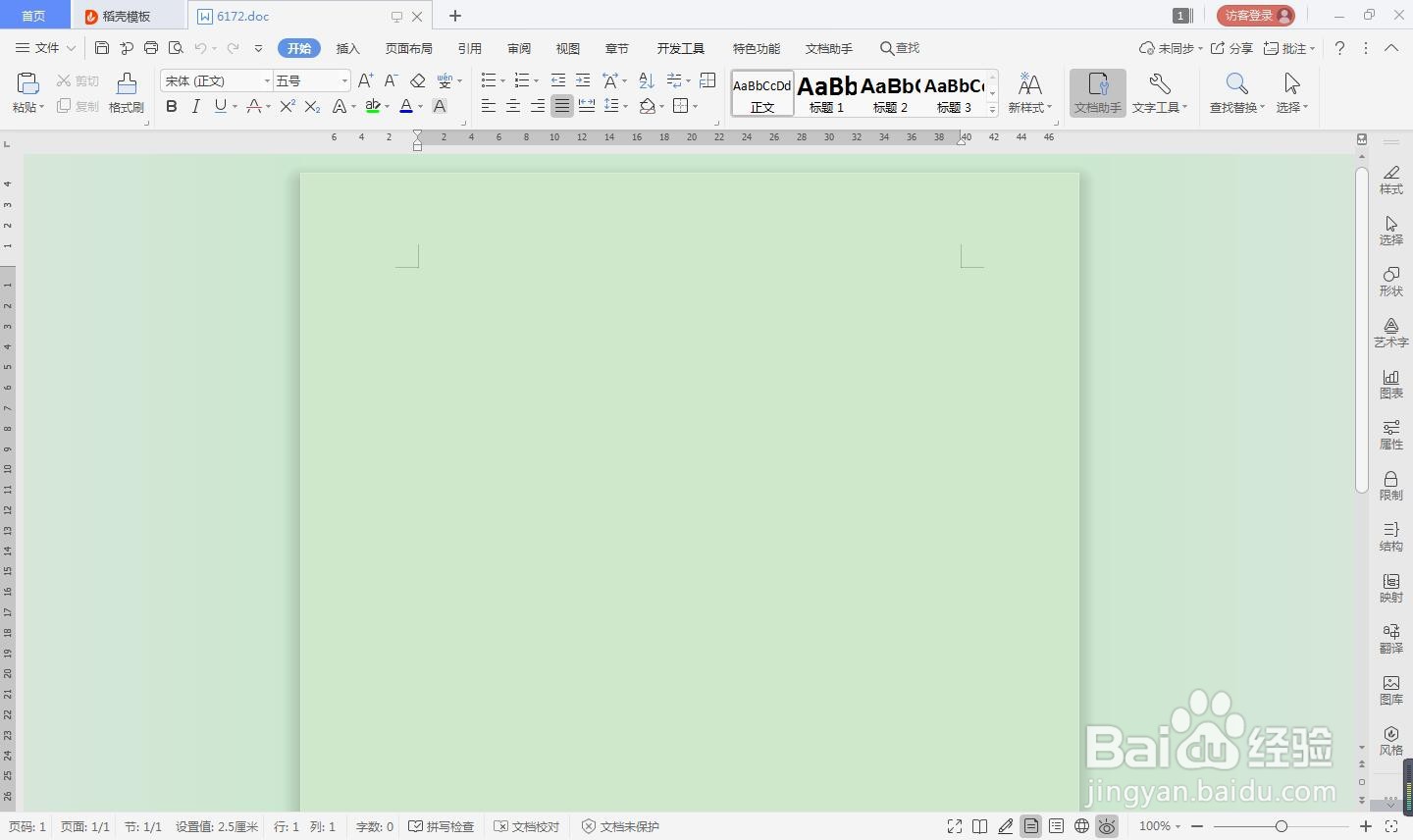Click 访客登录 to sign in
The image size is (1413, 840).
1256,15
